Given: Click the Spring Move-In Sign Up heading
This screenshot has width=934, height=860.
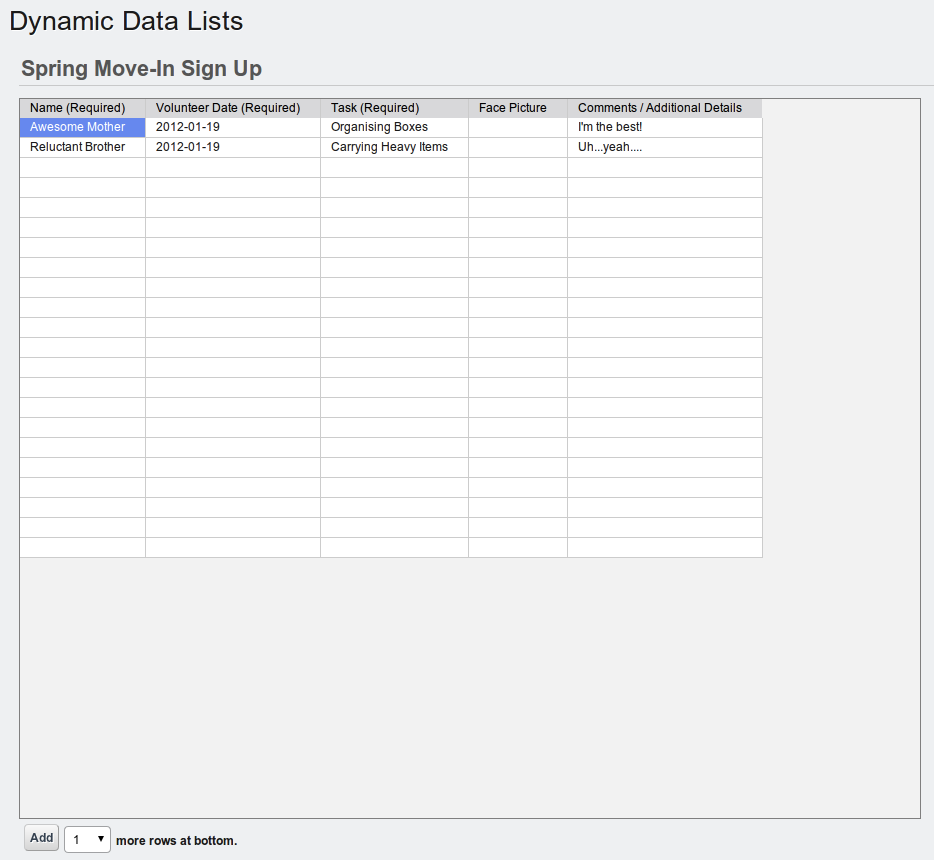Looking at the screenshot, I should pyautogui.click(x=142, y=68).
